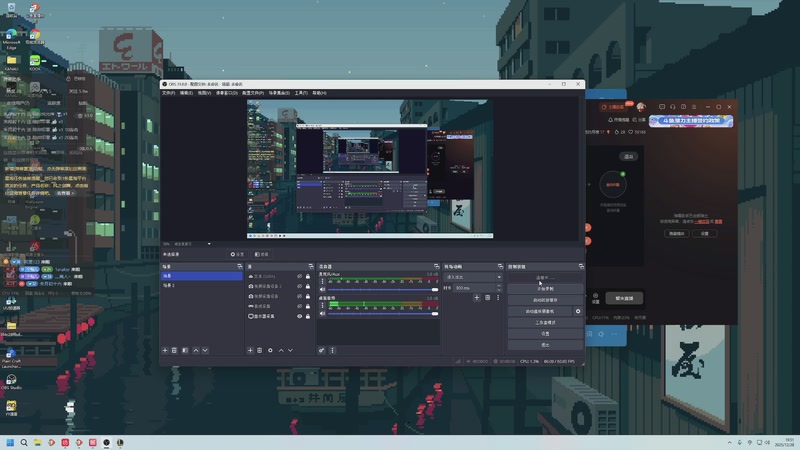
Task: Open source properties gear in Sources dock
Action: 270,351
